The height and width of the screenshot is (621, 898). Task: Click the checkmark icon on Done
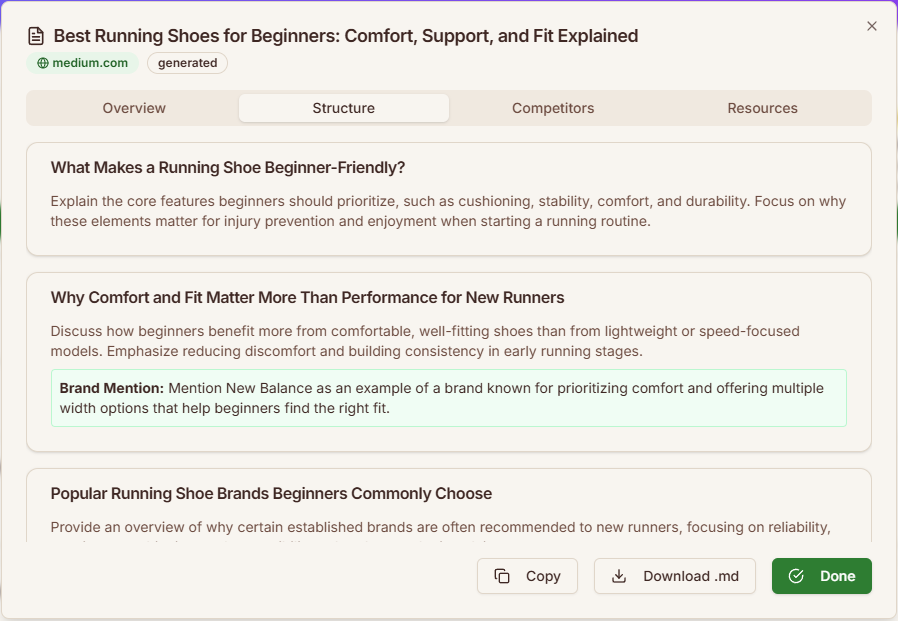coord(796,576)
